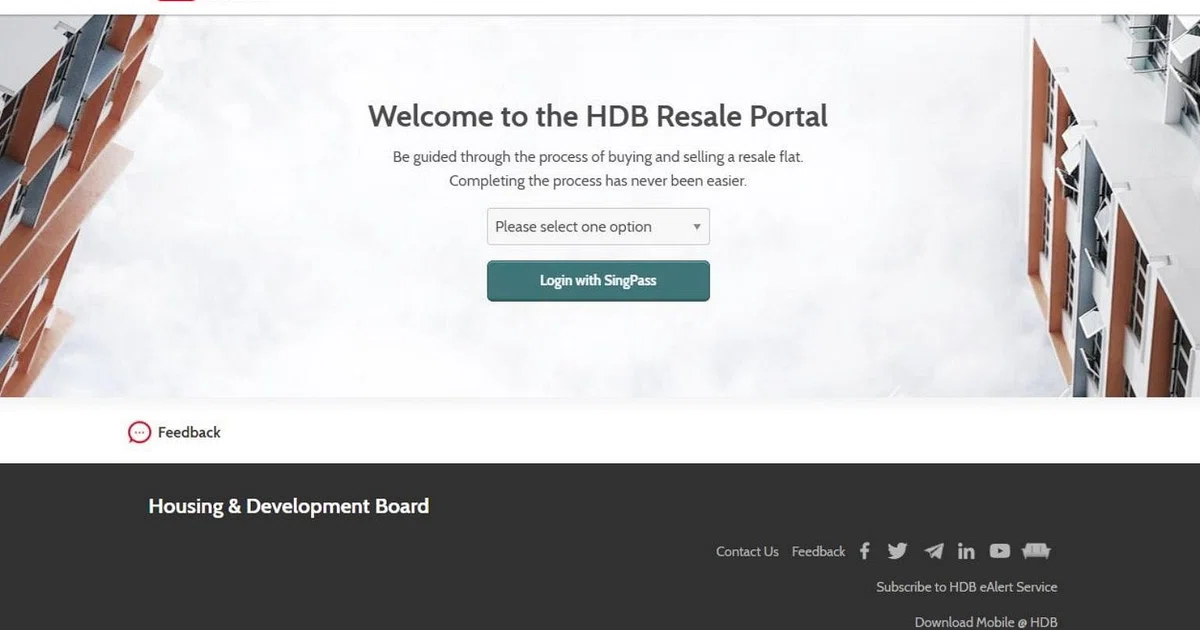Click the Feedback label below the banner
The image size is (1200, 630).
click(x=189, y=433)
